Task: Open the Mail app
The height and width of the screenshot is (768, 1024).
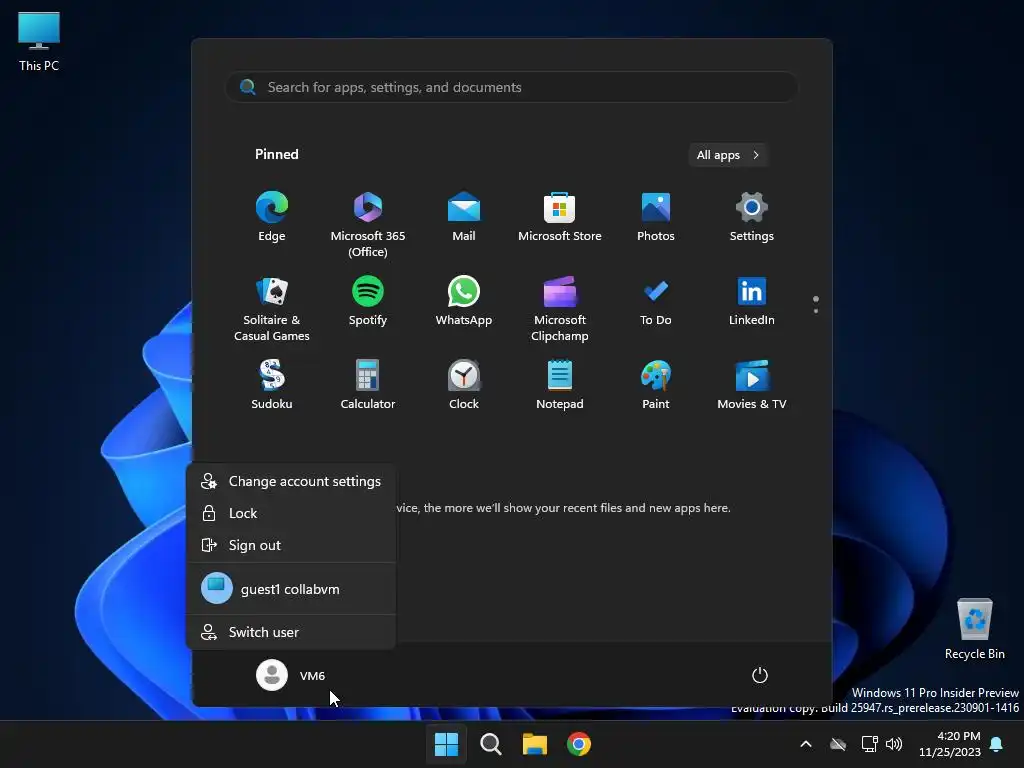Action: (464, 217)
